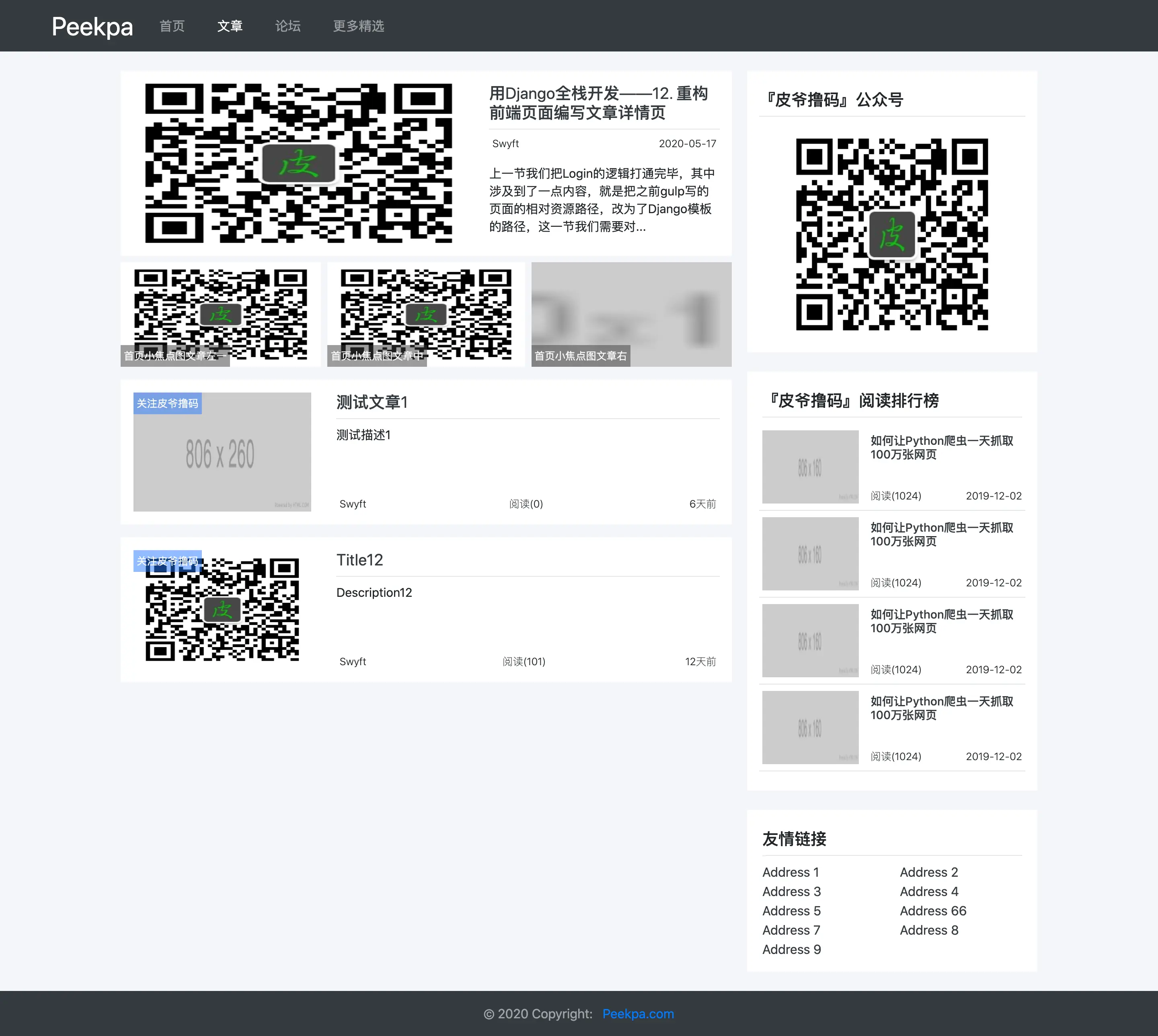Click the Peekpa site logo
This screenshot has height=1036, width=1158.
(x=92, y=26)
